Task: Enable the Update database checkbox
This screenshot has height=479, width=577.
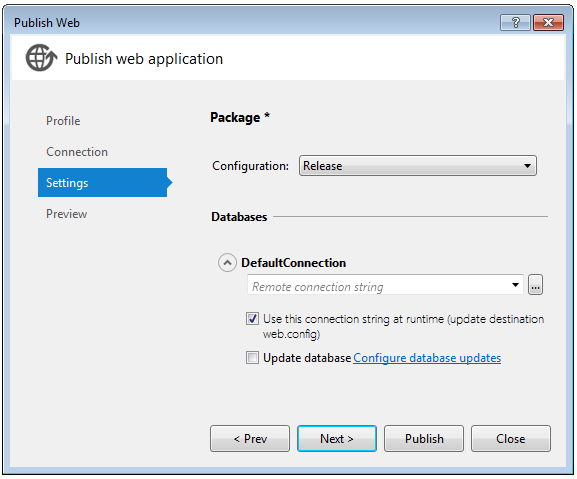Action: (x=252, y=358)
